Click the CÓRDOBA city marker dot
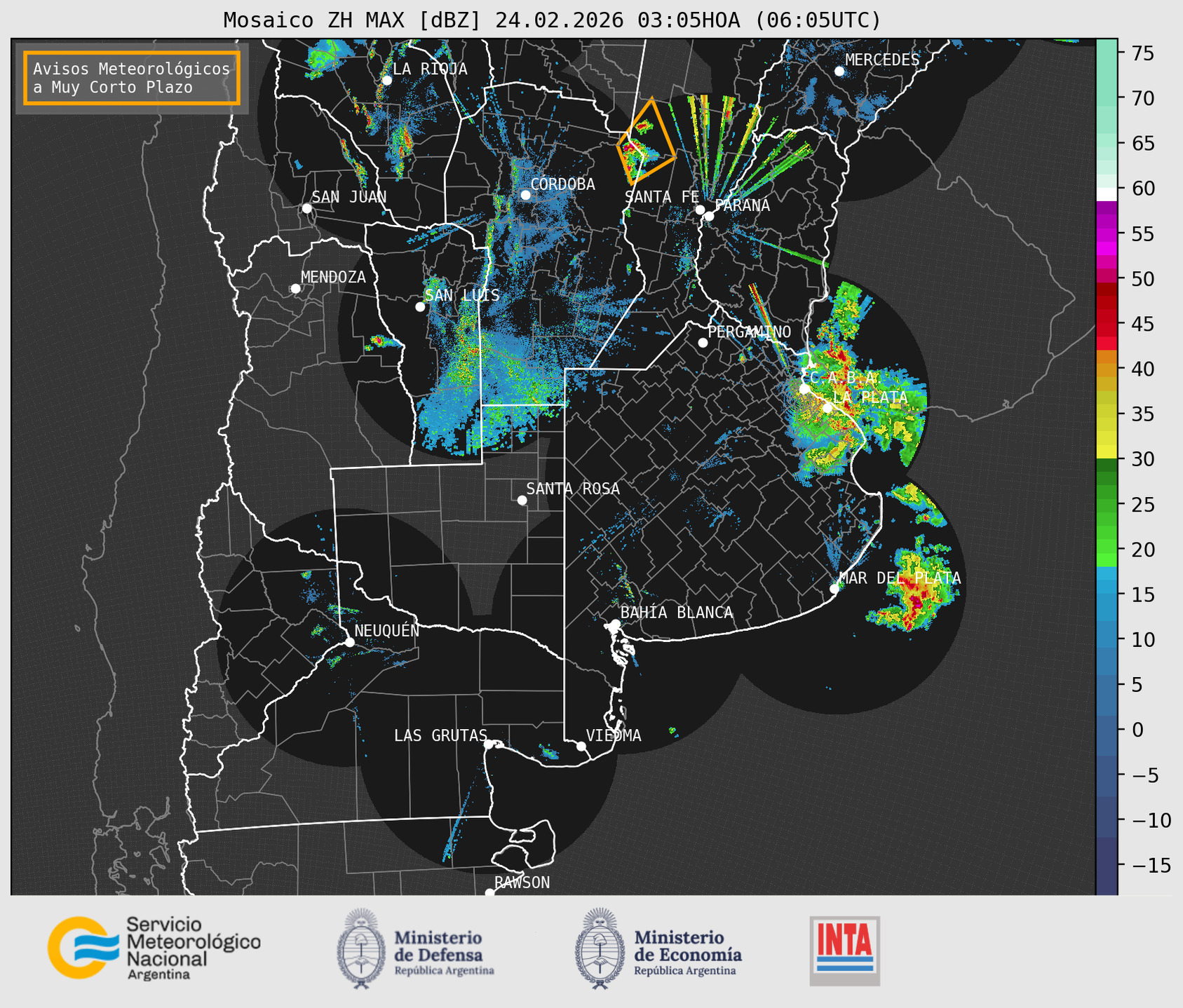The height and width of the screenshot is (1008, 1183). pos(525,195)
